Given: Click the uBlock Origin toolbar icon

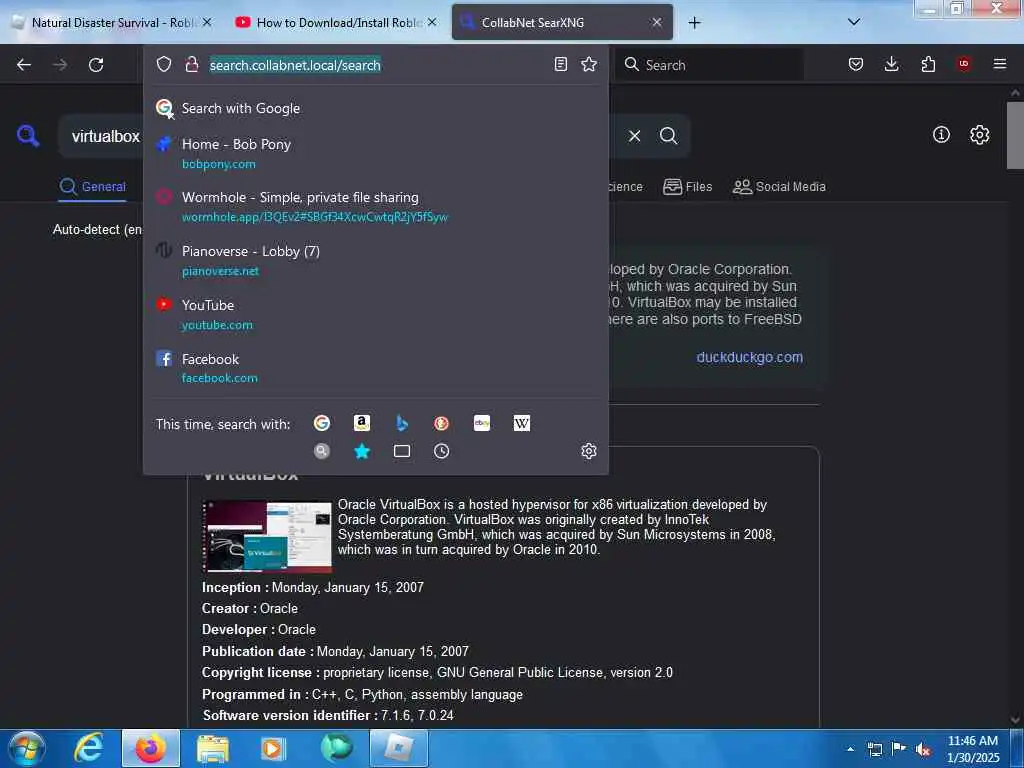Looking at the screenshot, I should tap(964, 64).
